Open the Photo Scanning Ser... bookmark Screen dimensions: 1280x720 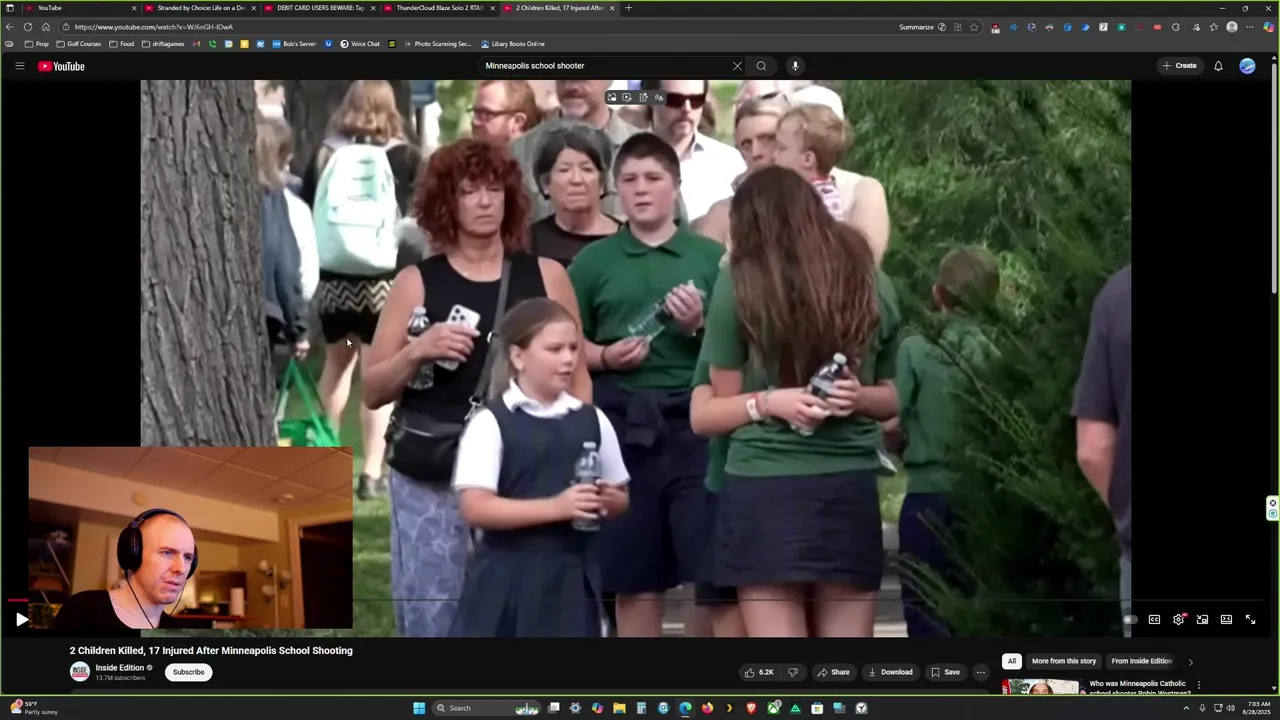(437, 44)
